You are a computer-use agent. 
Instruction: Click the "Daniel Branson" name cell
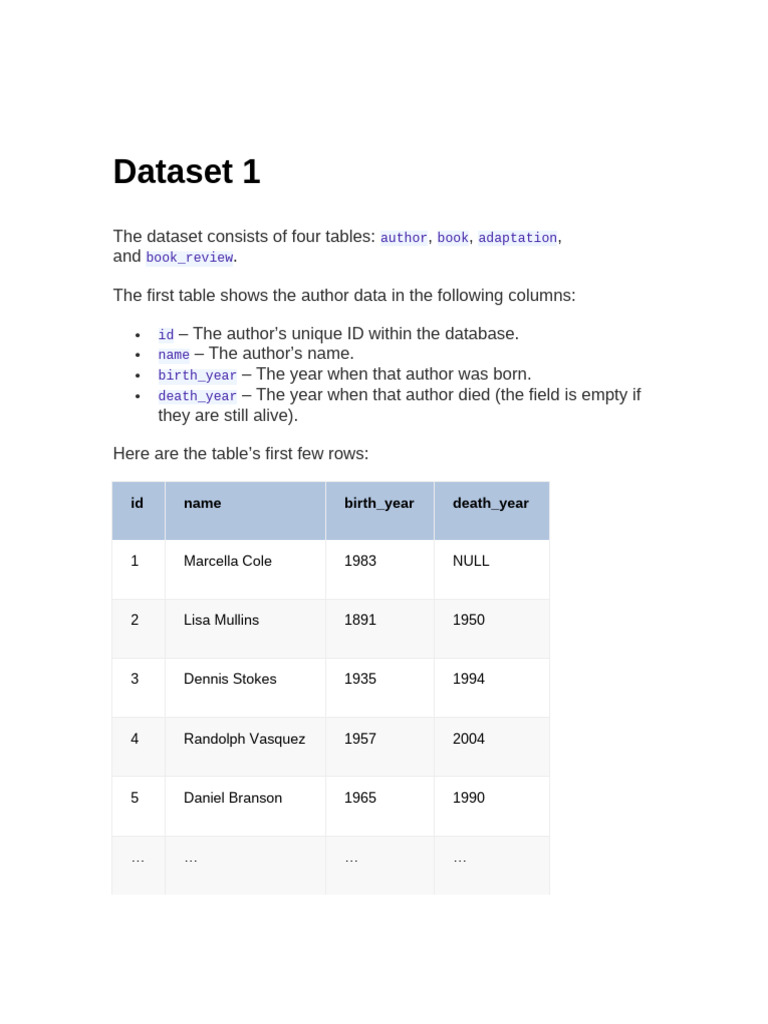tap(233, 798)
